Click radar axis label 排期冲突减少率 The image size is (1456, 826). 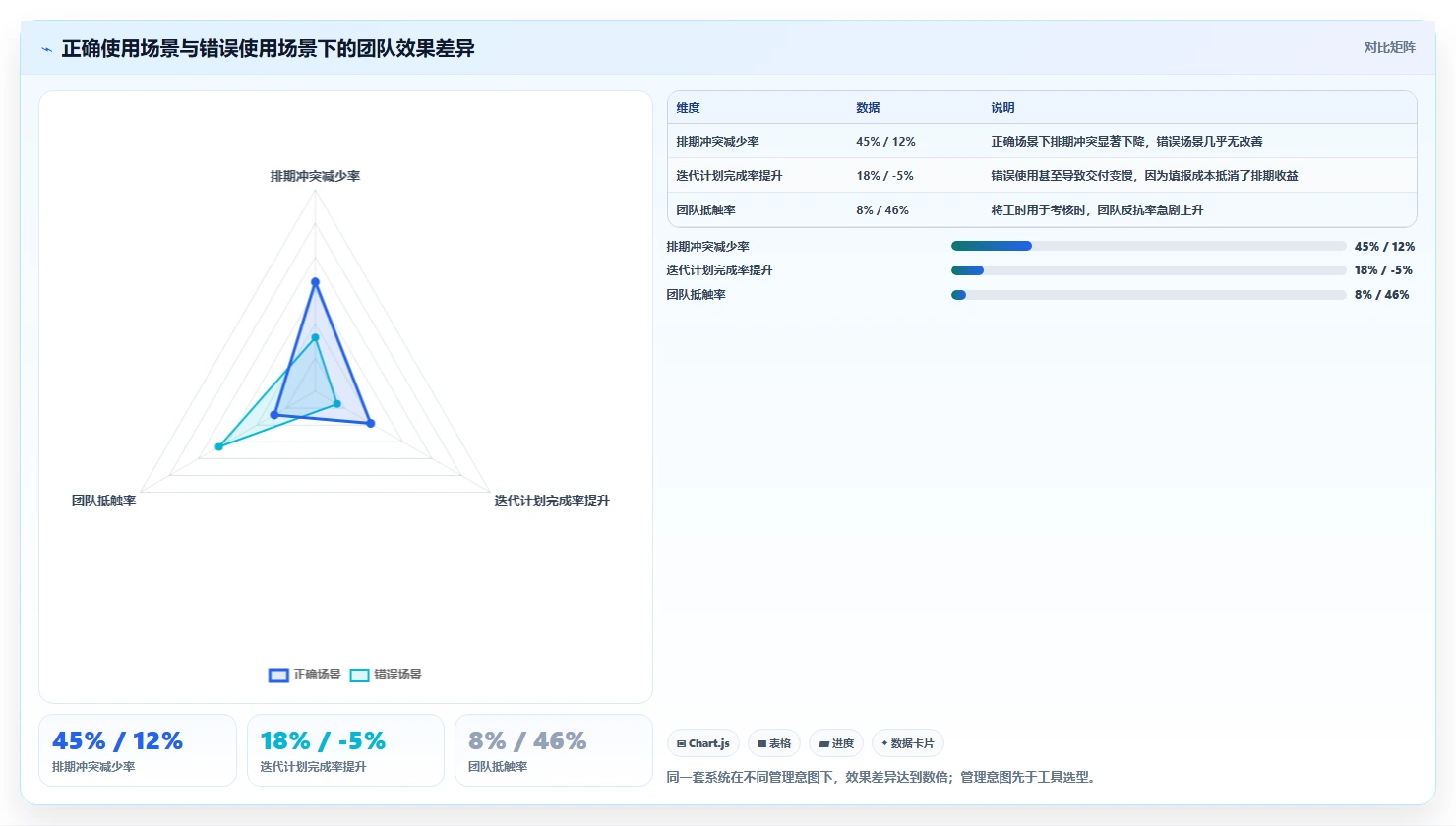(x=315, y=176)
